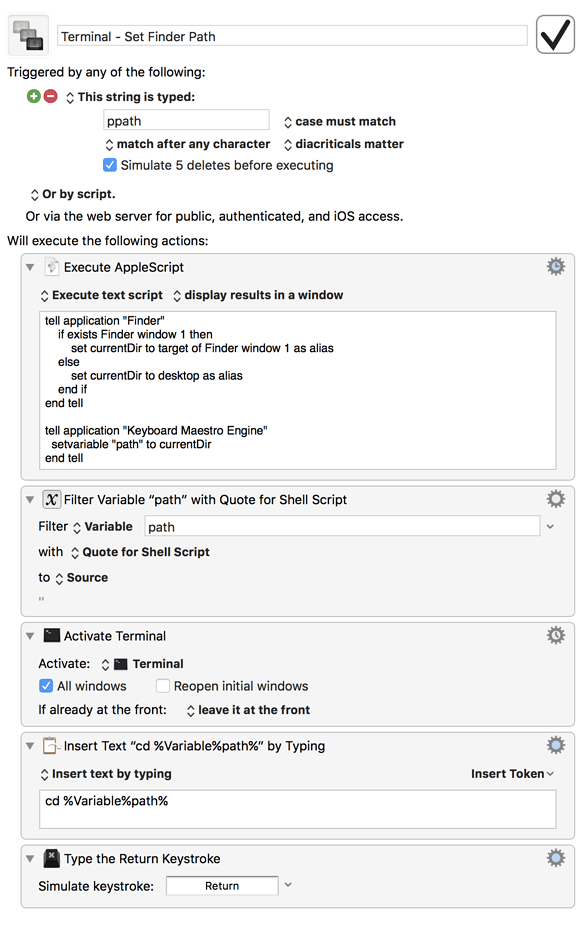
Task: Click the green add trigger plus icon
Action: (34, 96)
